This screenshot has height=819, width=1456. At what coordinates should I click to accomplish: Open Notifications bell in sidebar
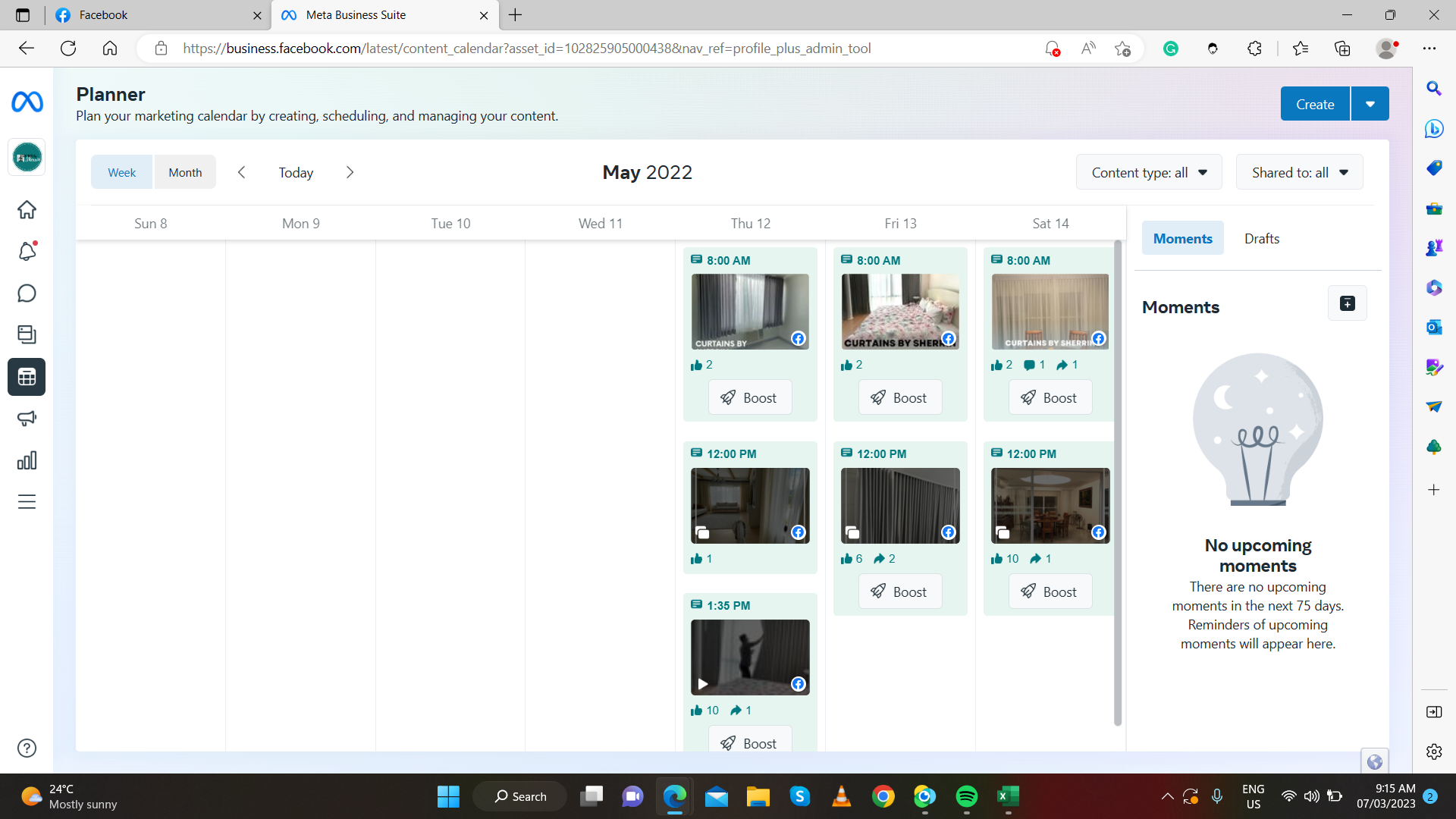(x=27, y=251)
